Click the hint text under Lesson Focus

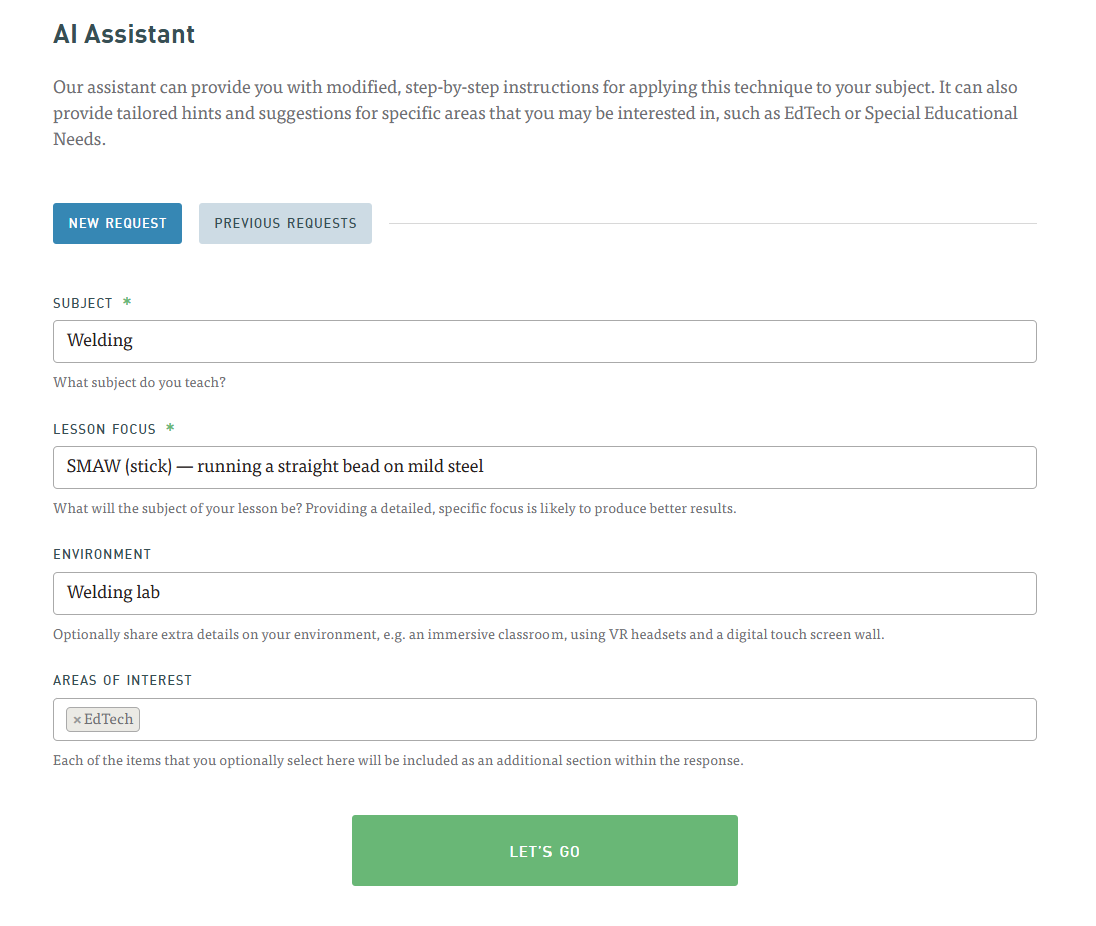click(394, 508)
